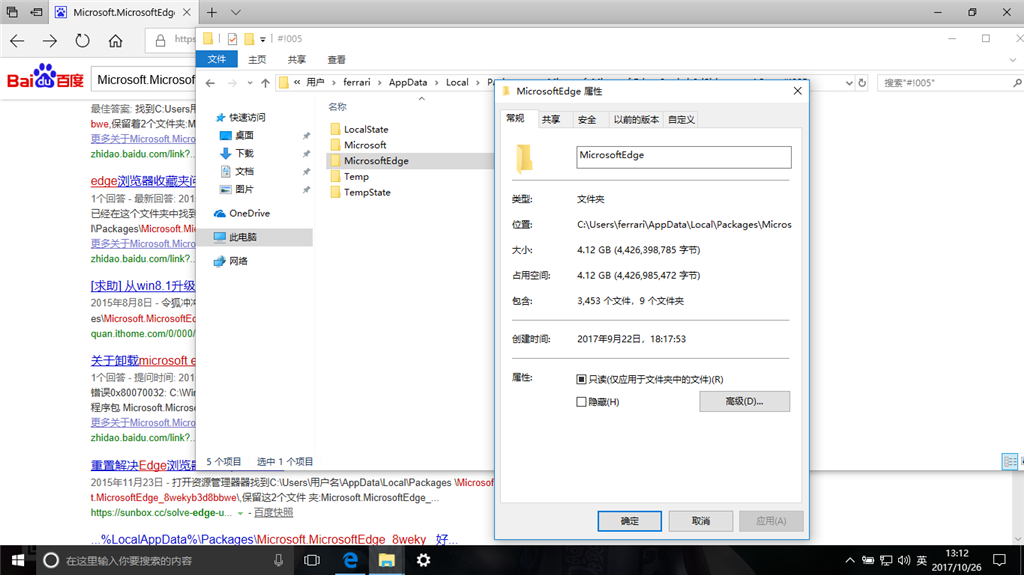This screenshot has height=575, width=1024.
Task: Switch to 安全 tab in properties
Action: (587, 120)
